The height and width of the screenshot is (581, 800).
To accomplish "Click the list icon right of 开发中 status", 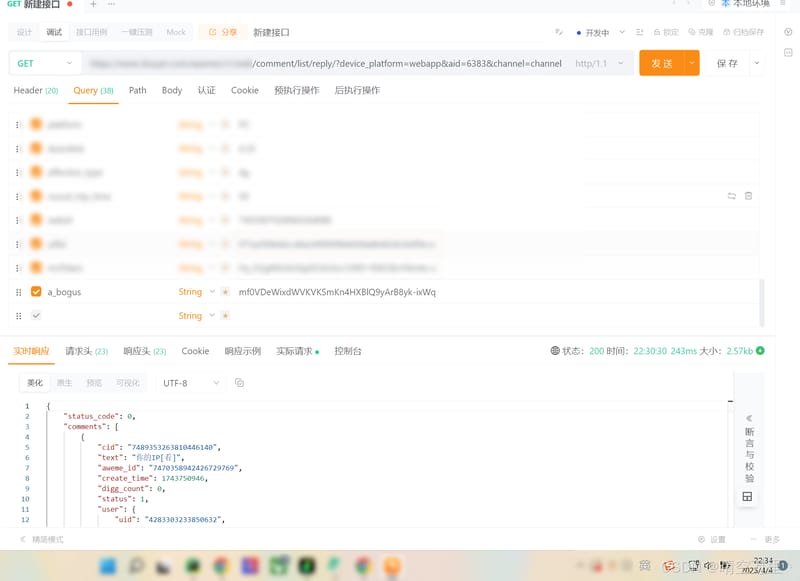I will click(639, 32).
